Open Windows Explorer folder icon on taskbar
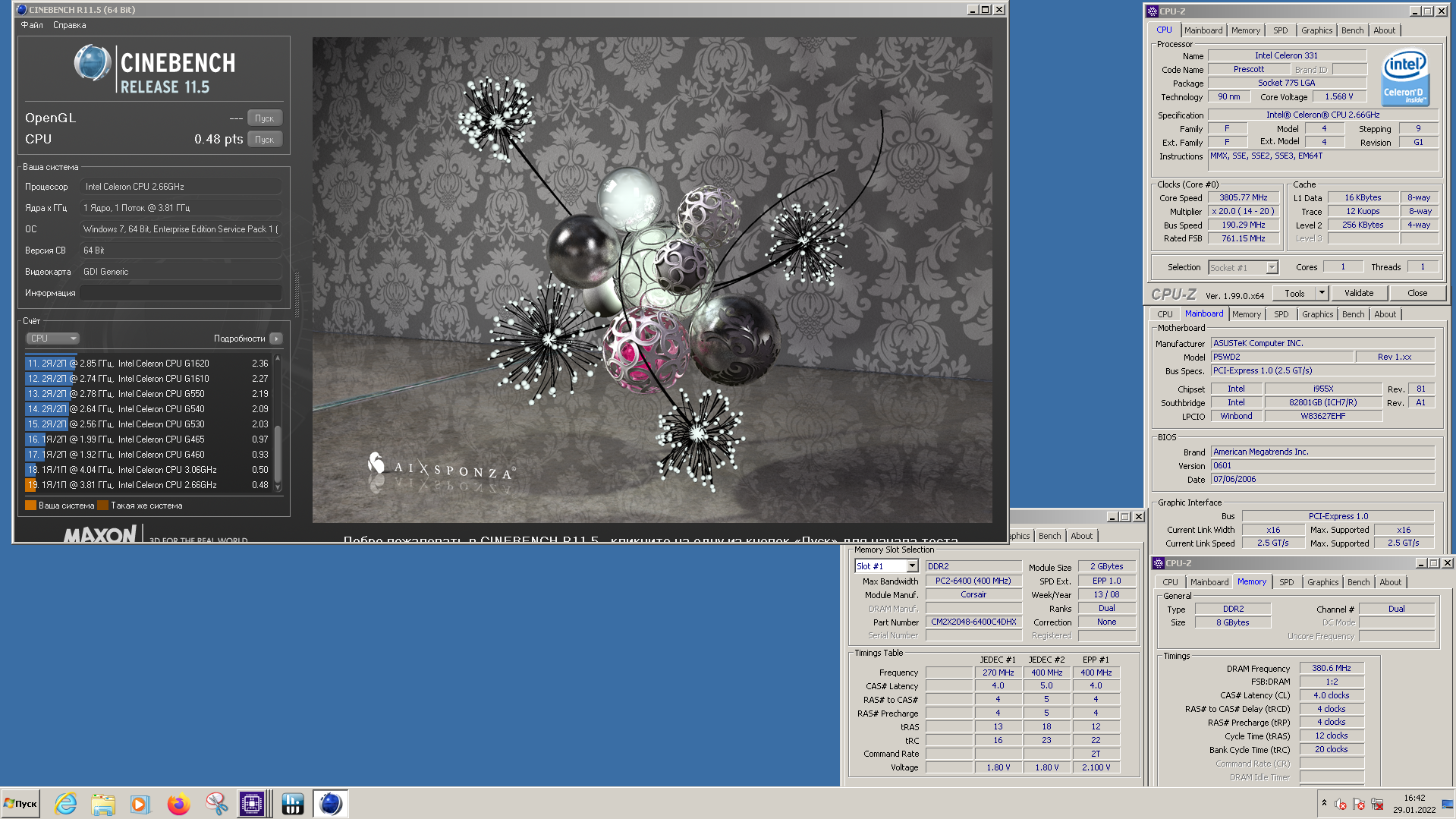The width and height of the screenshot is (1456, 819). pos(102,804)
